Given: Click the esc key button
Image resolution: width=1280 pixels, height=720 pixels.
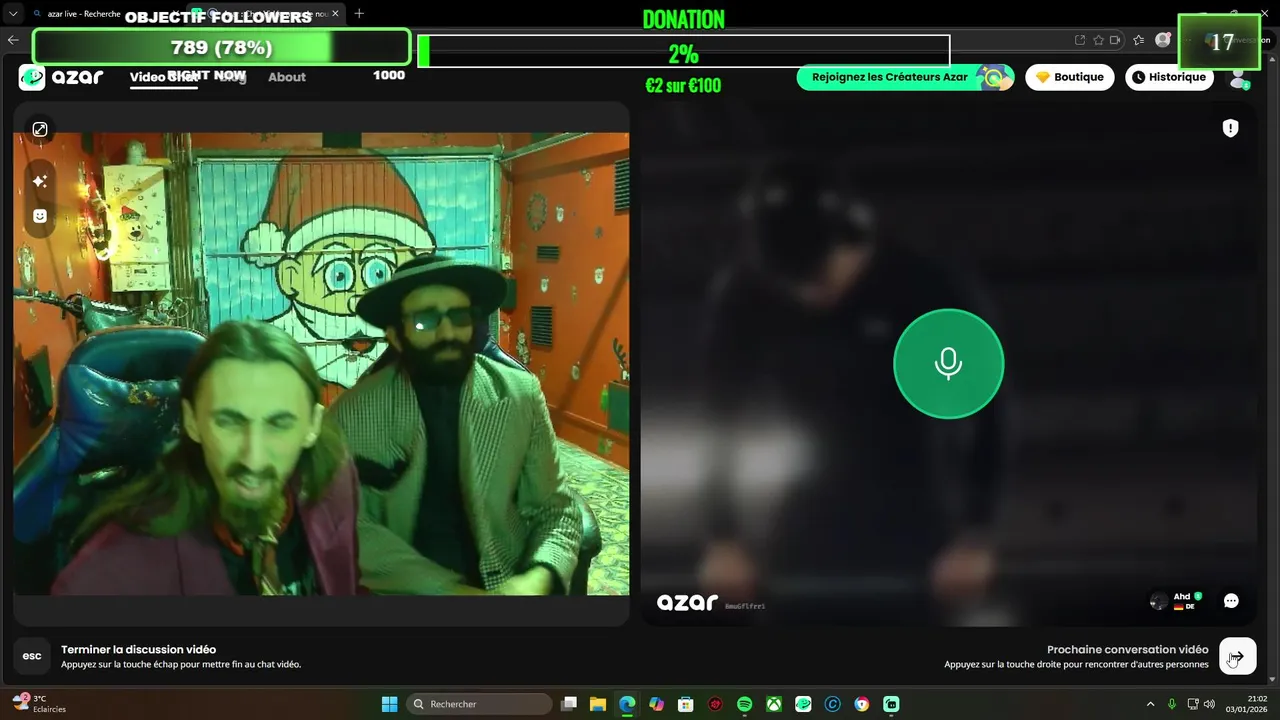Looking at the screenshot, I should pyautogui.click(x=32, y=656).
